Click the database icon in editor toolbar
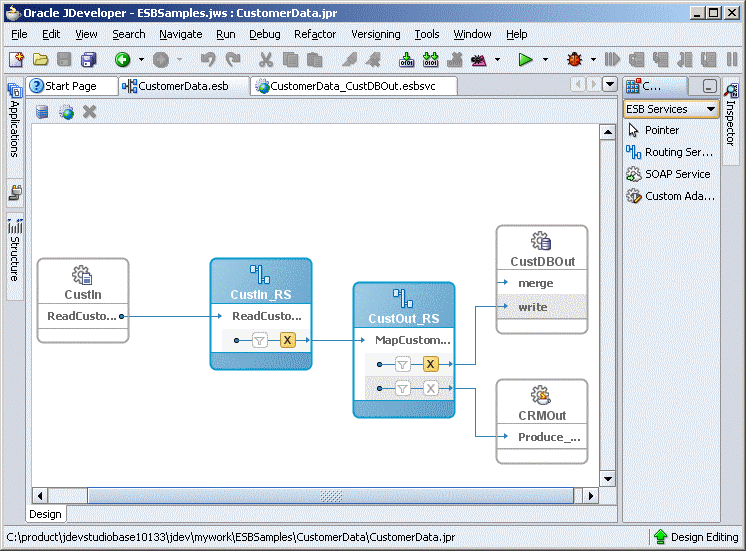 tap(42, 112)
